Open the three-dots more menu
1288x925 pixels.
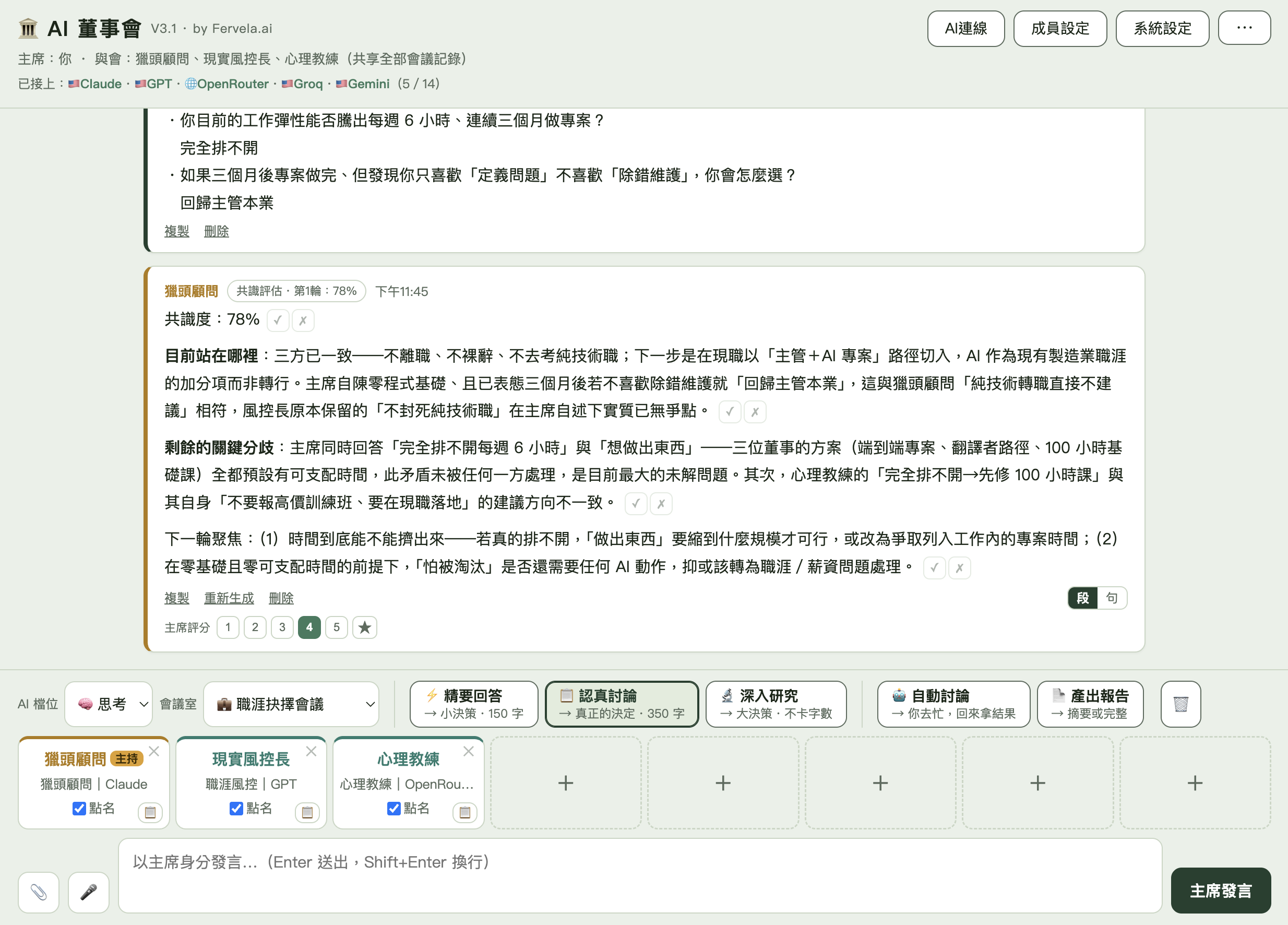tap(1244, 28)
